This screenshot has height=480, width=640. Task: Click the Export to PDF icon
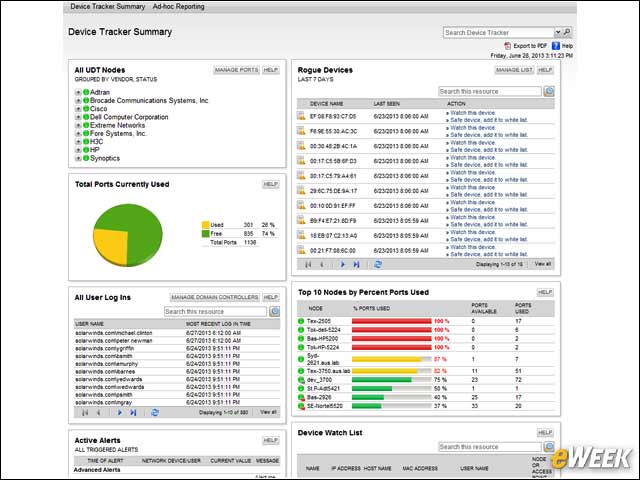(508, 46)
